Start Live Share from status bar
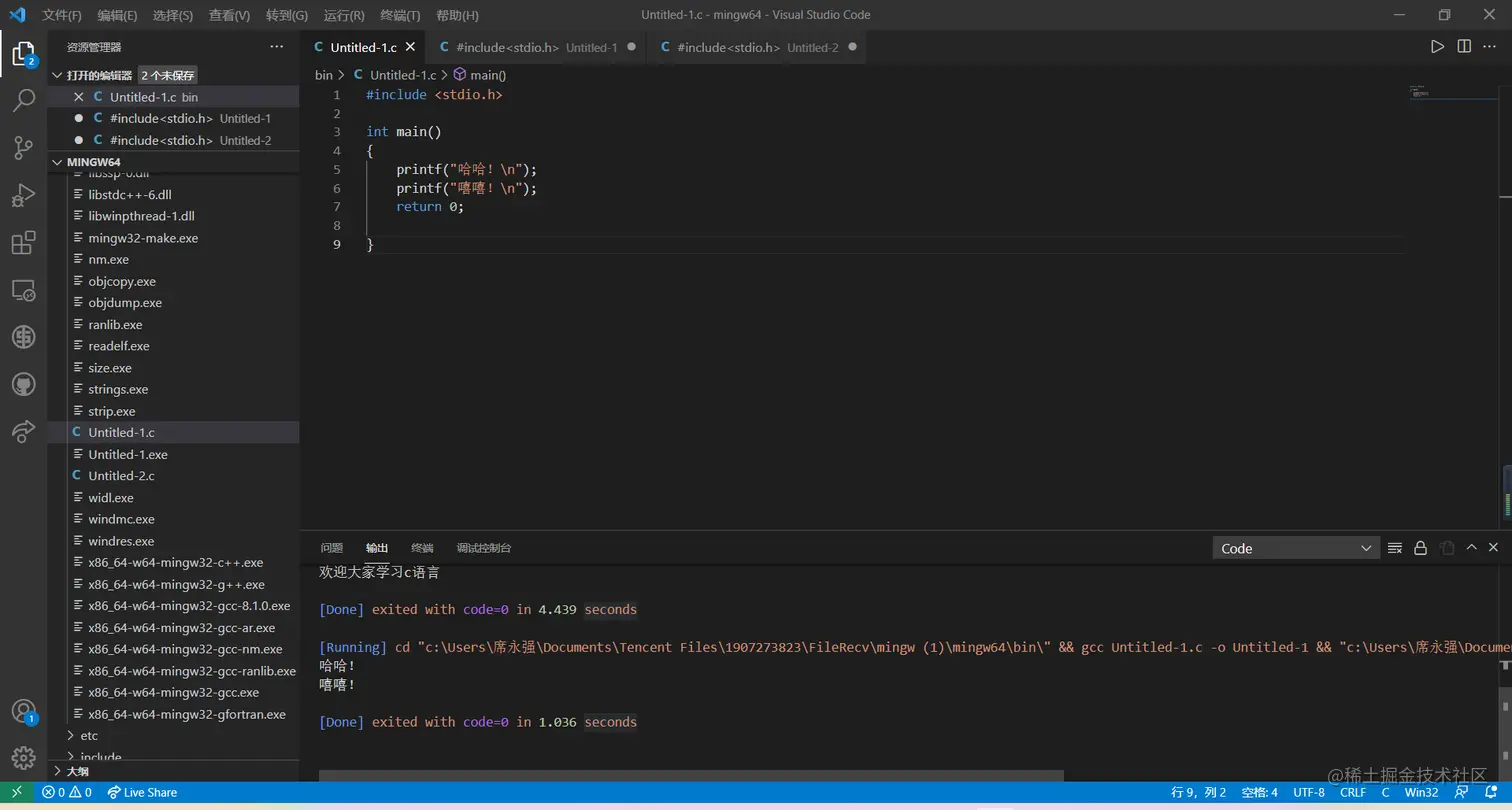 (142, 792)
